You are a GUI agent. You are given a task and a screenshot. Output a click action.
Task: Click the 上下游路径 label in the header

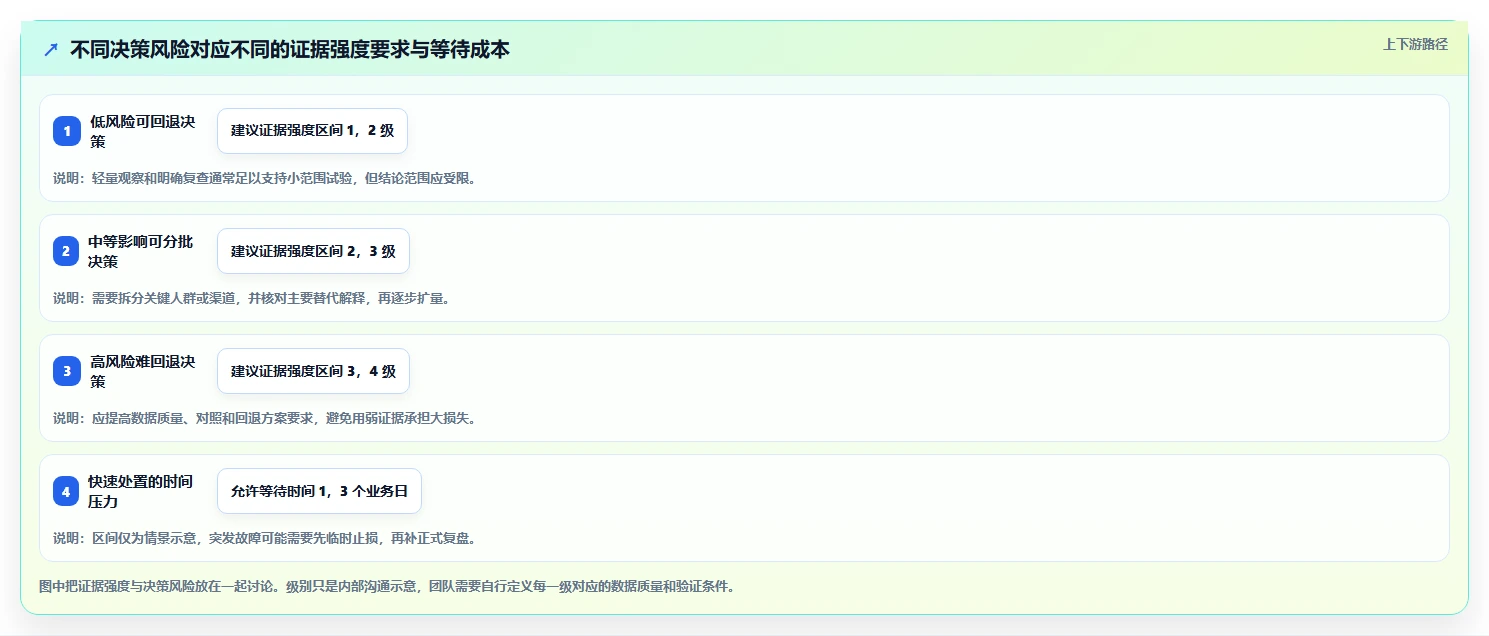coord(1415,44)
